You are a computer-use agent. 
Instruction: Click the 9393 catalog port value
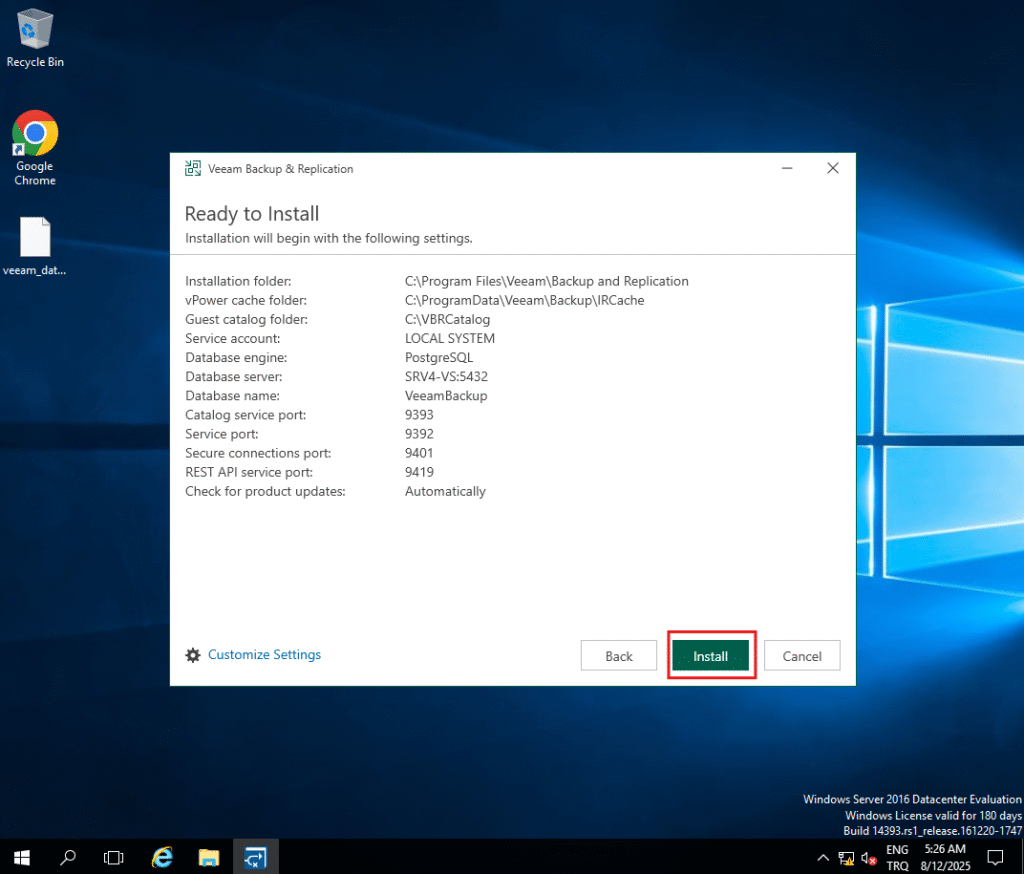click(x=419, y=414)
